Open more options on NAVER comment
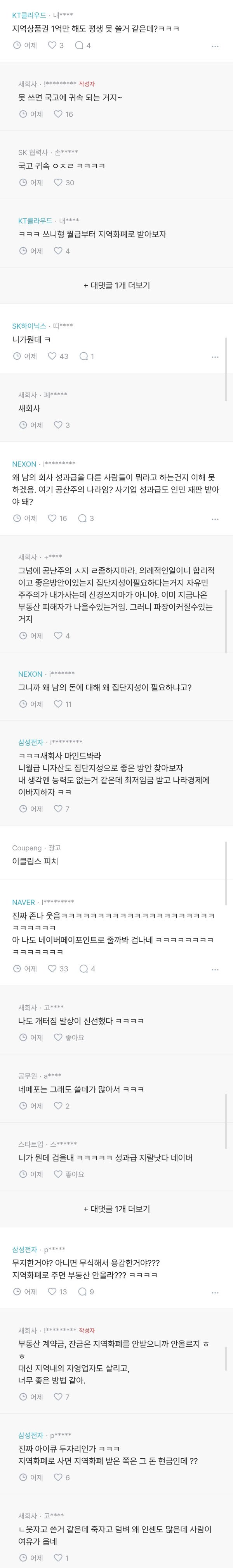Screen dimensions: 233x1568 coord(215,970)
